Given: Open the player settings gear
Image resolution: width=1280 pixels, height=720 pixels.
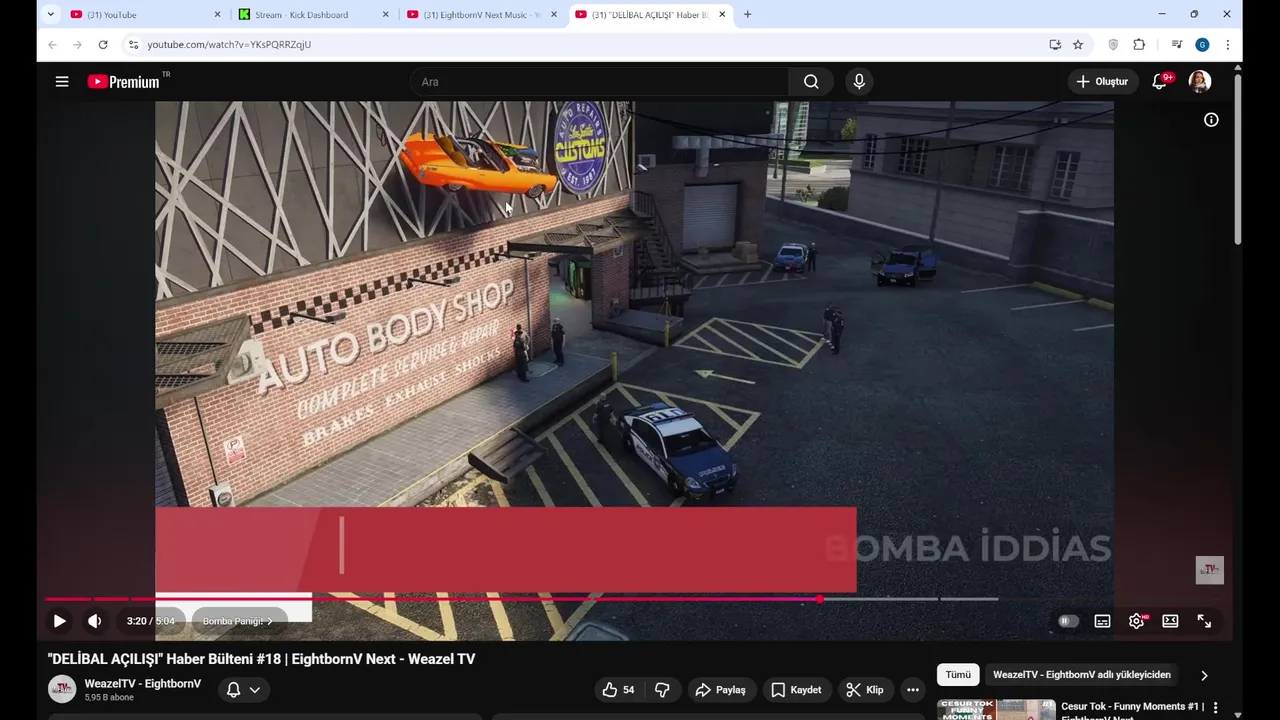Looking at the screenshot, I should click(1137, 621).
